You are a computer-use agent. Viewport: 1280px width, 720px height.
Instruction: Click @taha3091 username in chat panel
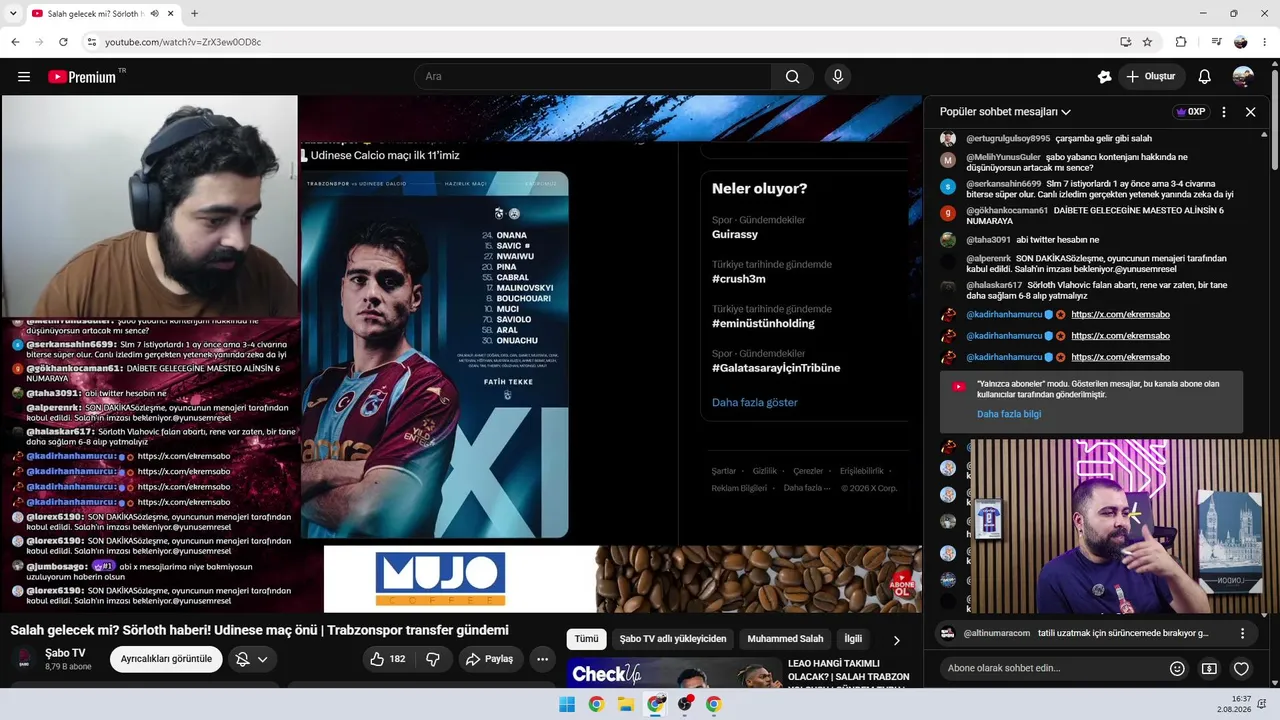pos(988,240)
